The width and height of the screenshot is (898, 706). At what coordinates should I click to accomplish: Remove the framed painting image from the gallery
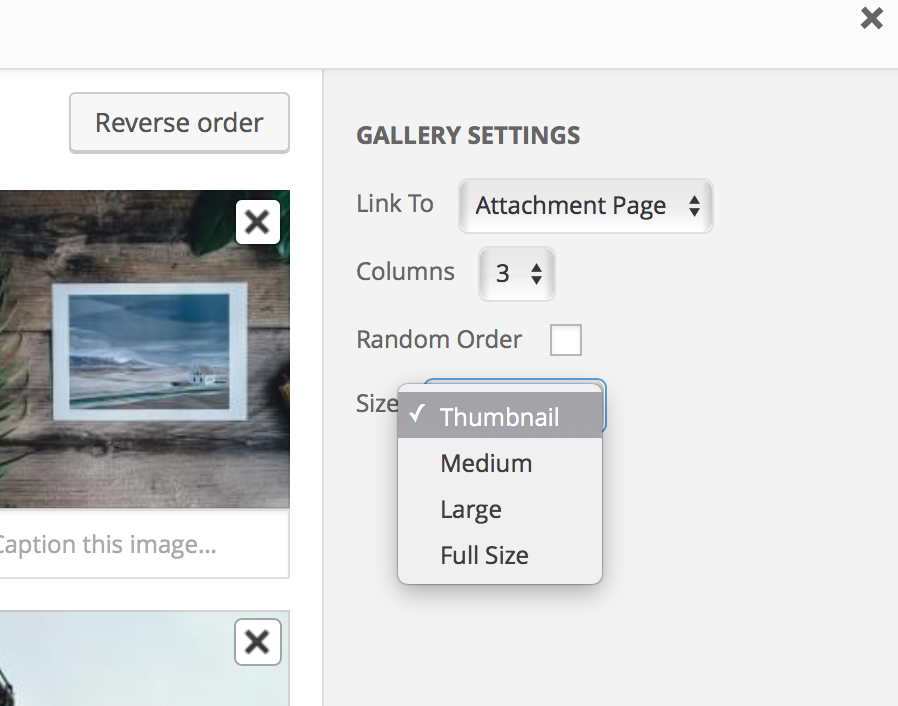click(x=257, y=222)
